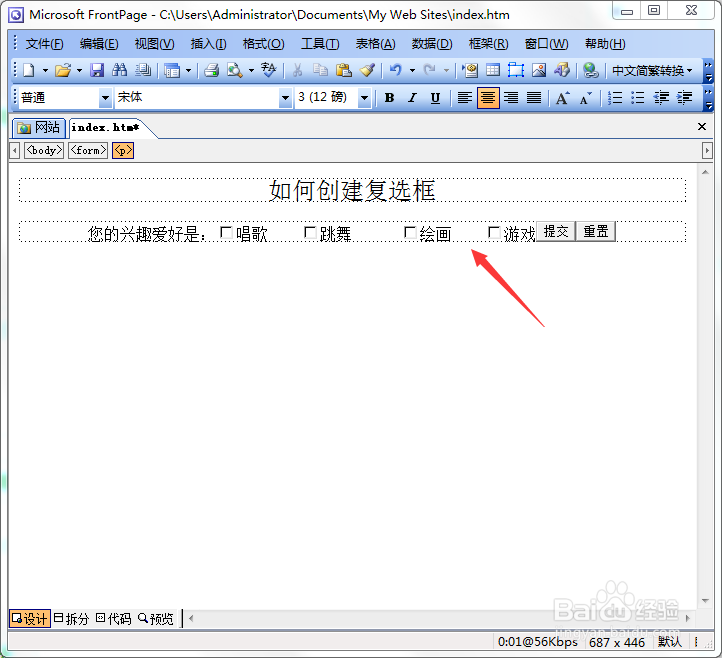
Task: Click the Find binoculars icon
Action: pos(120,70)
